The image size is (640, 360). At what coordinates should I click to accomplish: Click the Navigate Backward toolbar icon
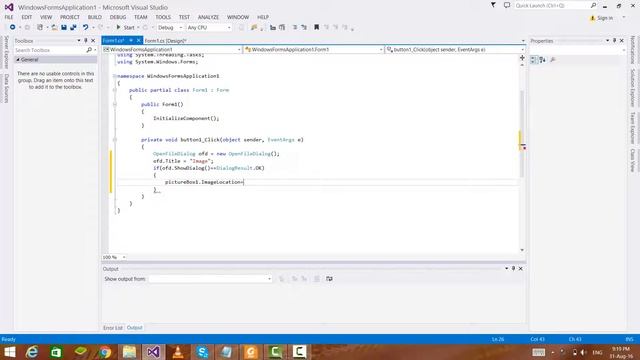pos(13,27)
